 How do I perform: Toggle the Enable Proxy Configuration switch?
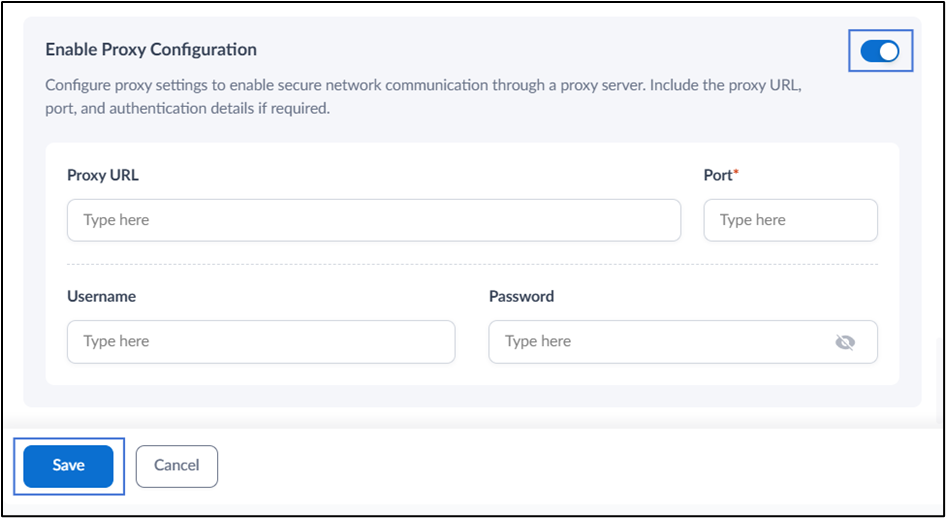tap(880, 51)
